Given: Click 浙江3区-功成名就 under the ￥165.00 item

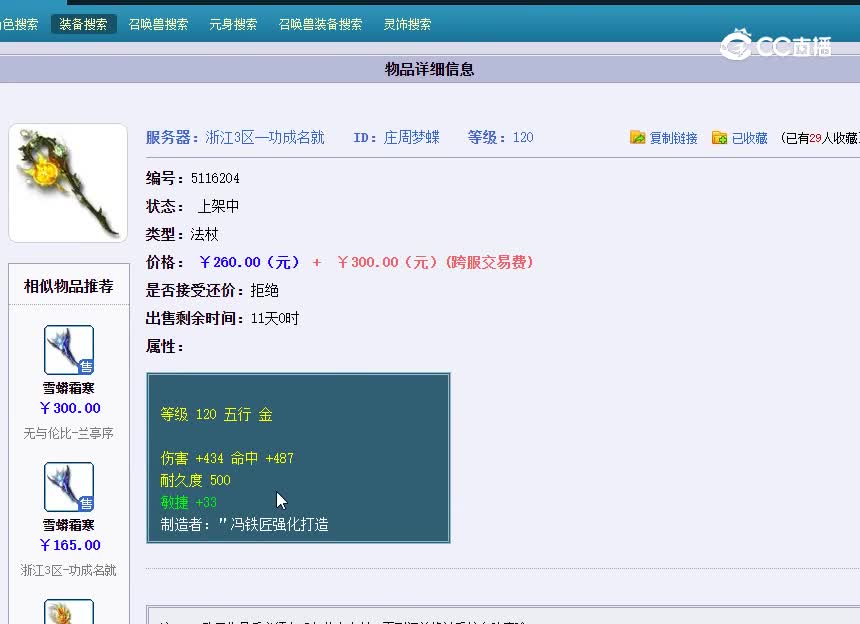Looking at the screenshot, I should pos(69,570).
